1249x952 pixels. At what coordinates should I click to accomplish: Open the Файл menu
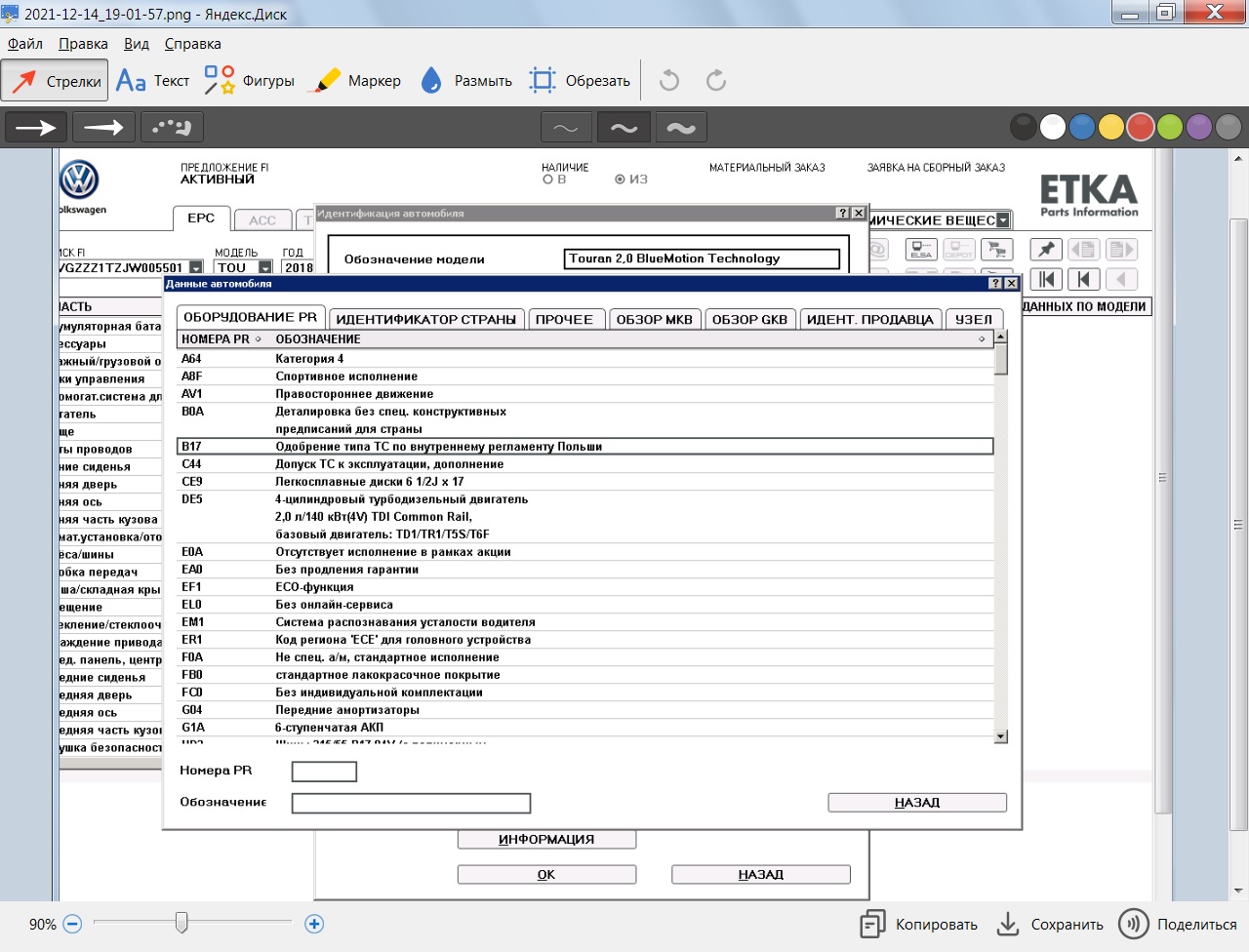25,44
